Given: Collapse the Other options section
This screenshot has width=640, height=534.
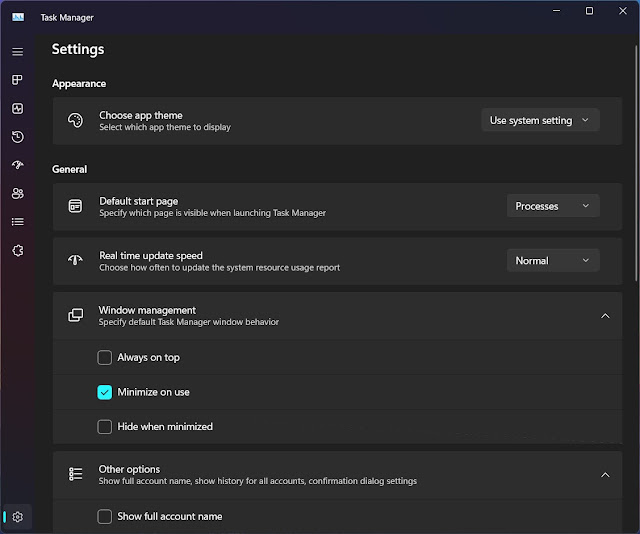Looking at the screenshot, I should point(605,474).
